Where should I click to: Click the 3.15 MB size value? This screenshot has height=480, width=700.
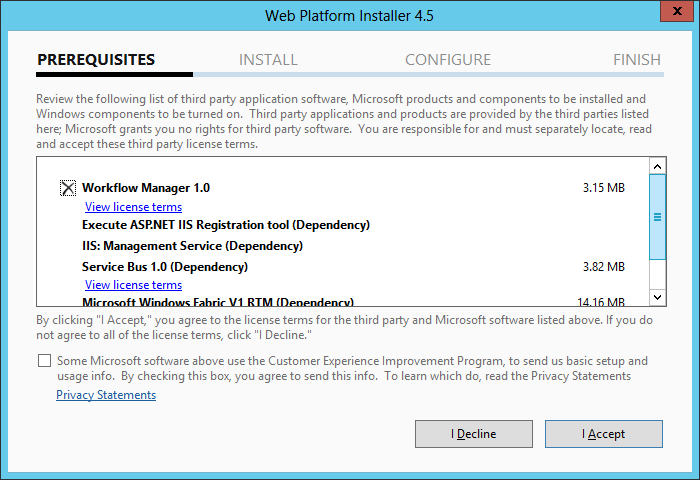tap(604, 188)
